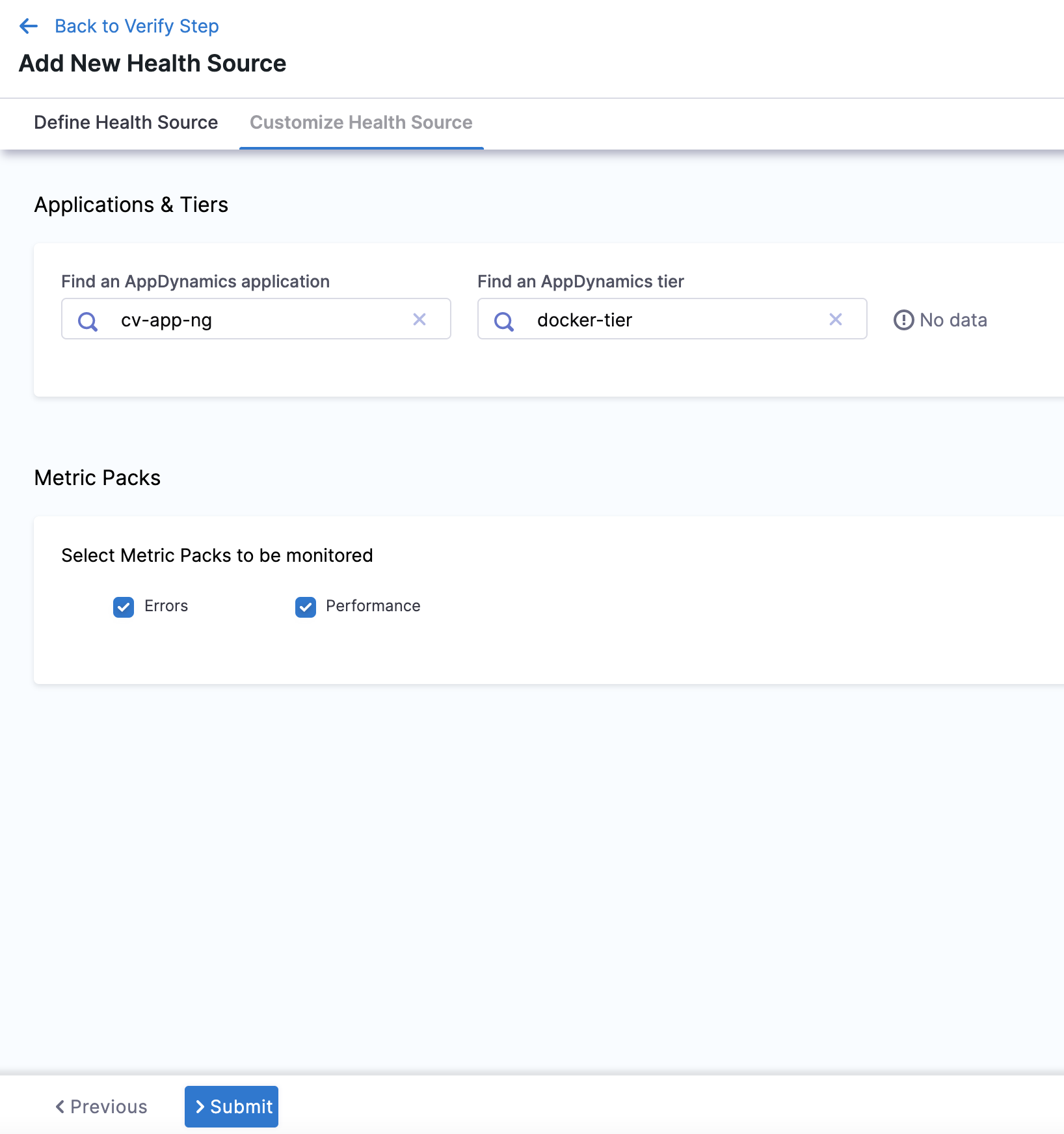
Task: Click the No data warning icon
Action: click(x=903, y=320)
